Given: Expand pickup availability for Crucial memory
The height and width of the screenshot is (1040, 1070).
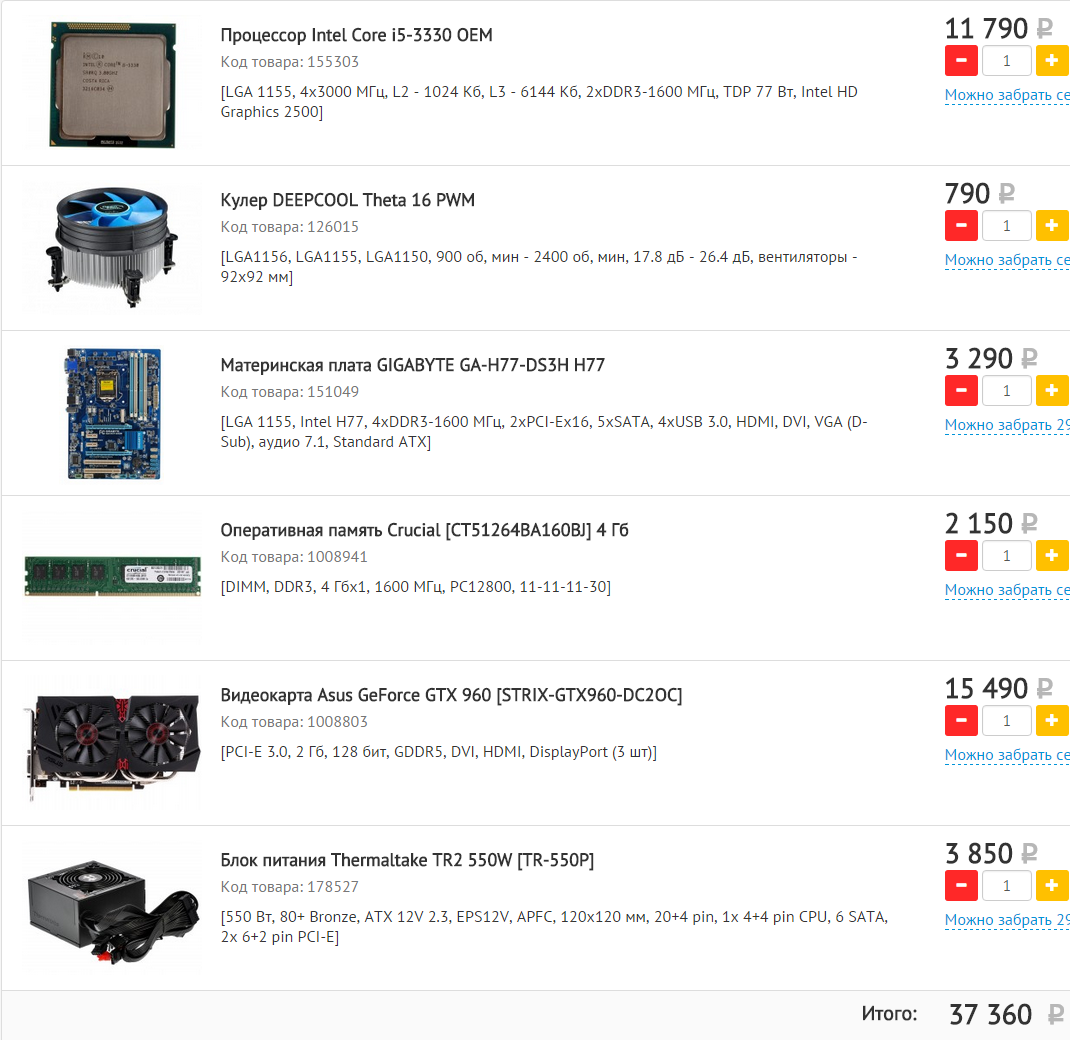Looking at the screenshot, I should (x=1007, y=590).
